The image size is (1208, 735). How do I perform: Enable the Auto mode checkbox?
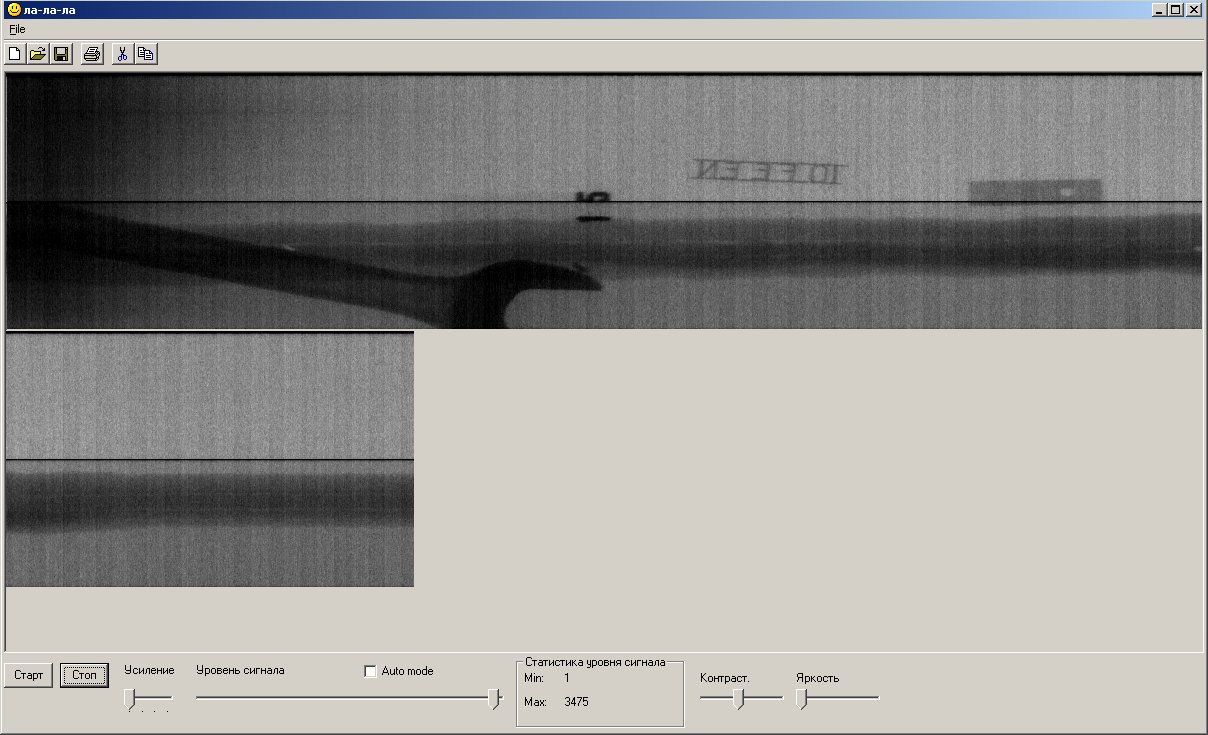pyautogui.click(x=370, y=671)
